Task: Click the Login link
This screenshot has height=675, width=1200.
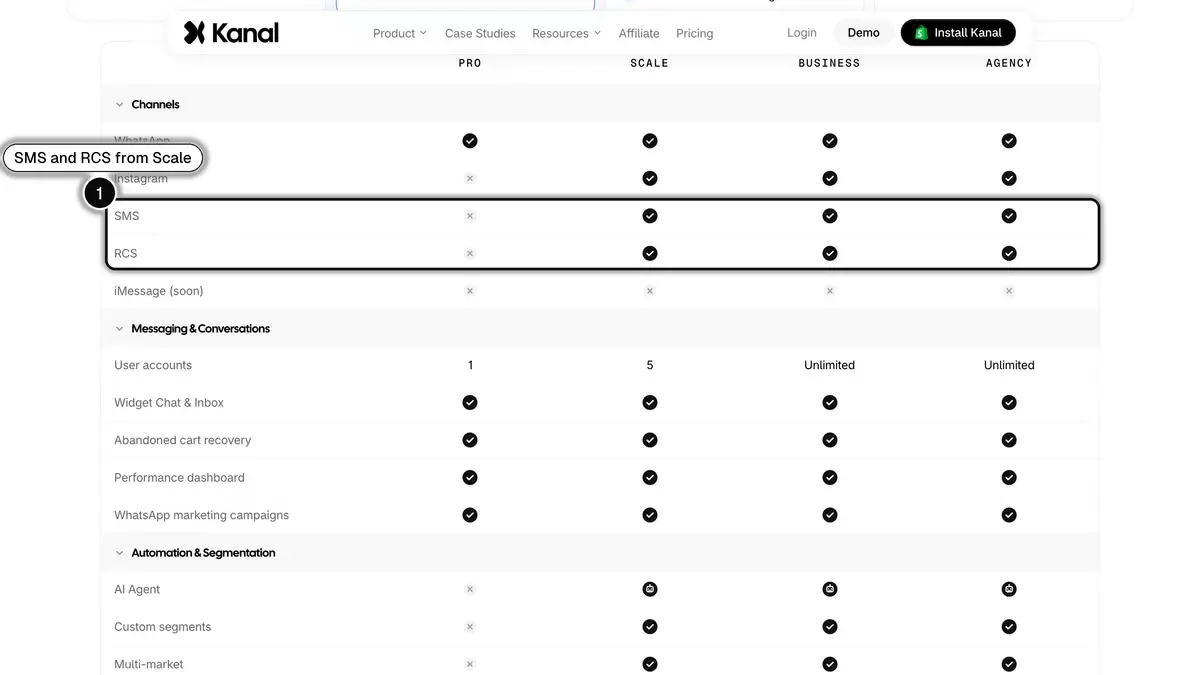Action: point(802,33)
